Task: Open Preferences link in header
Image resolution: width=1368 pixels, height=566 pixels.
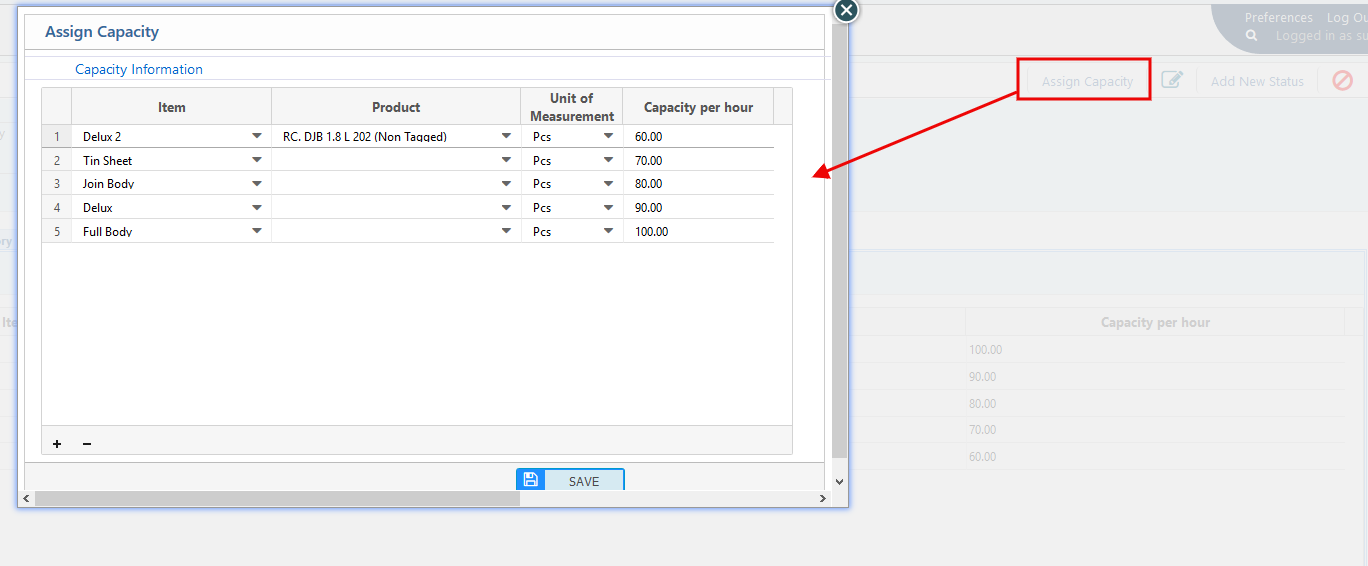Action: coord(1278,17)
